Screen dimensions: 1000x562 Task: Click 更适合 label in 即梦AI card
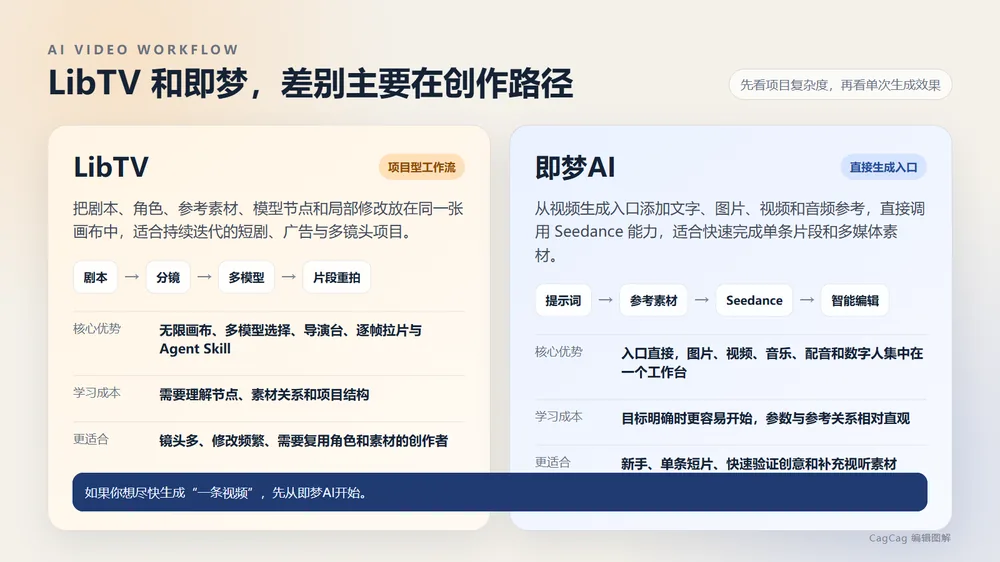pos(552,462)
